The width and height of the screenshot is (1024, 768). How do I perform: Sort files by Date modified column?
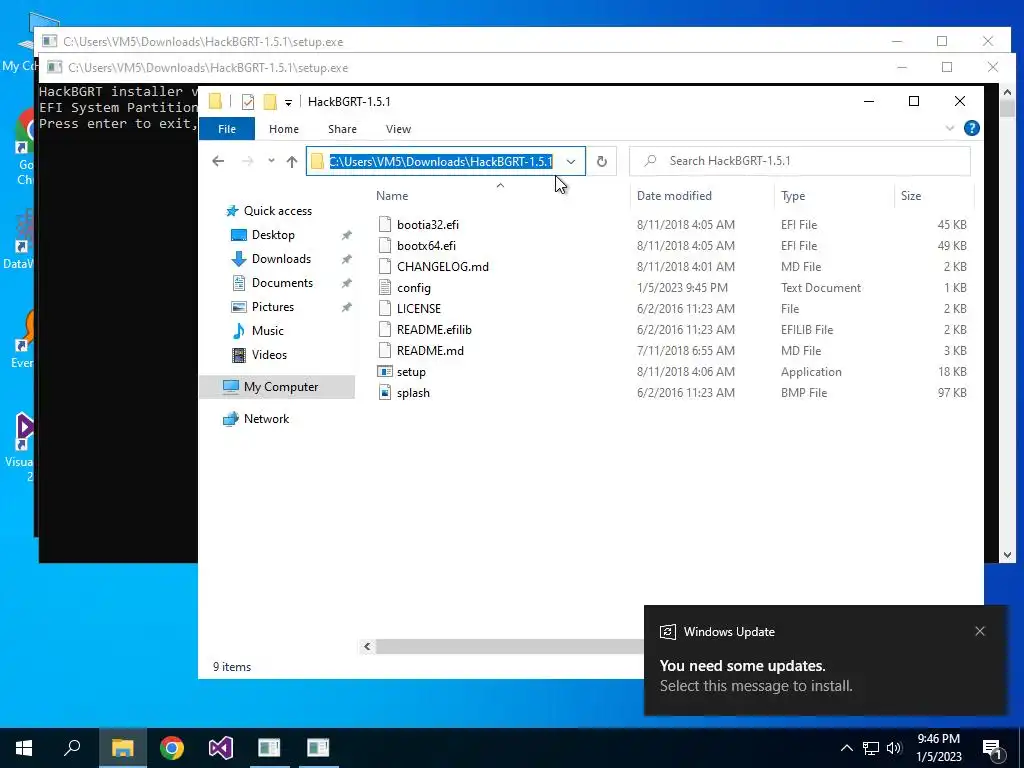pyautogui.click(x=675, y=196)
